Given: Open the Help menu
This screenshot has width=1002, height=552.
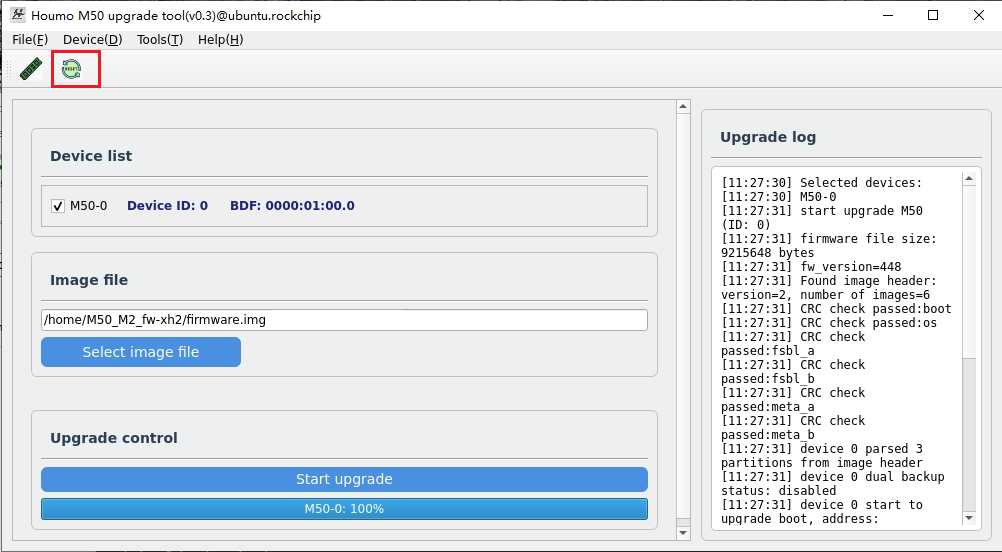Looking at the screenshot, I should 220,40.
